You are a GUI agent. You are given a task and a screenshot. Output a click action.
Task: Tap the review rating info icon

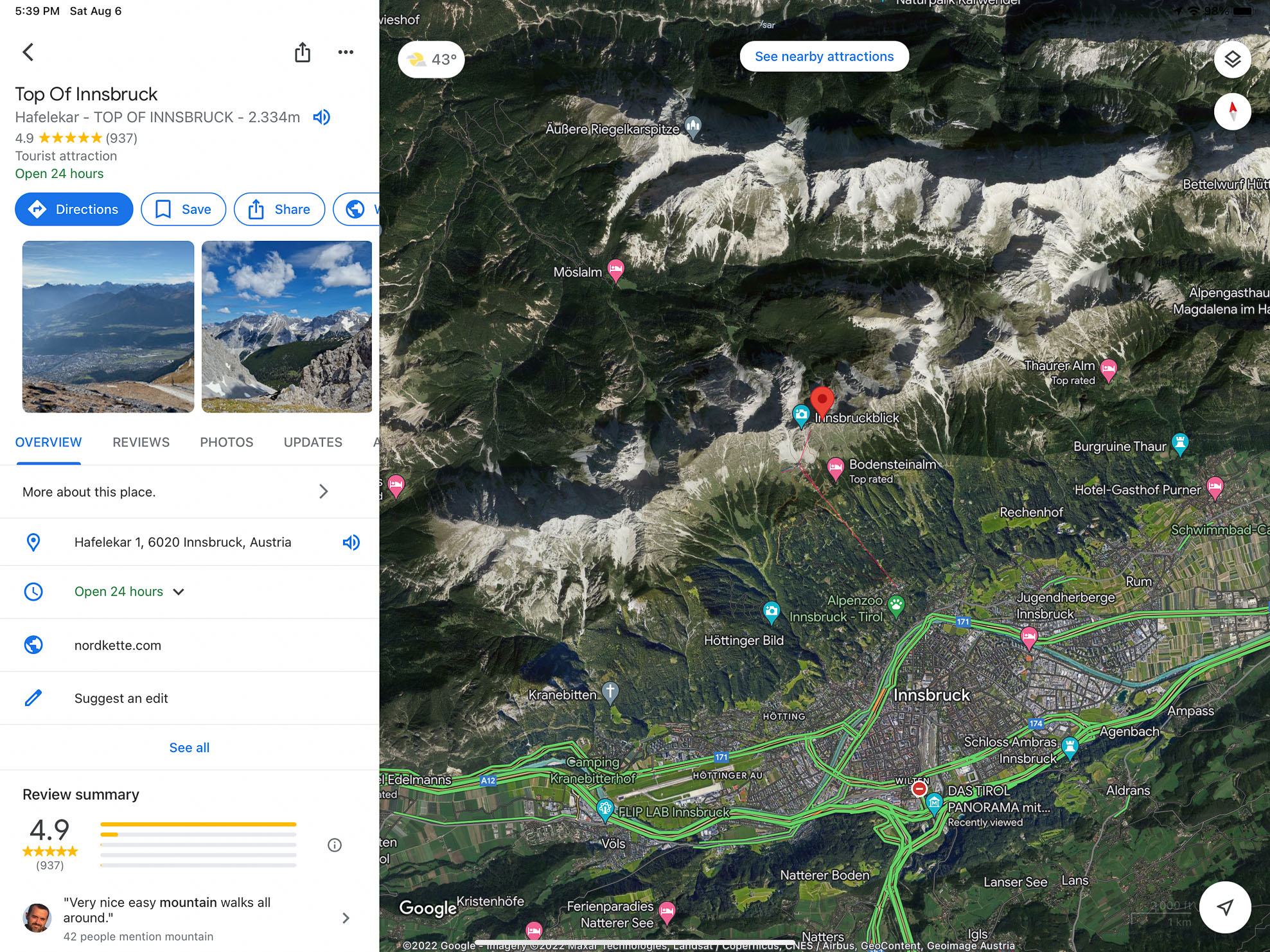334,845
